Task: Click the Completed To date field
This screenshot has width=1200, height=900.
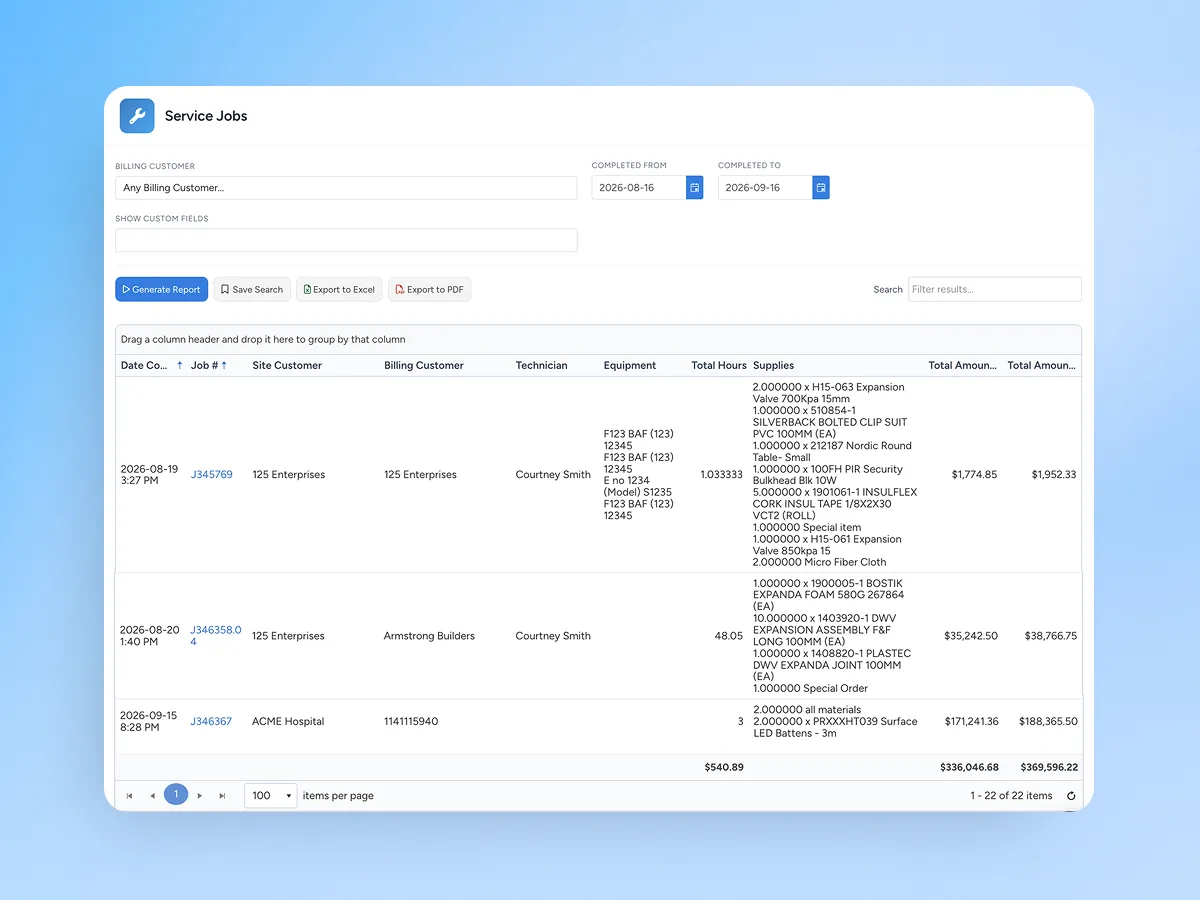Action: point(764,187)
